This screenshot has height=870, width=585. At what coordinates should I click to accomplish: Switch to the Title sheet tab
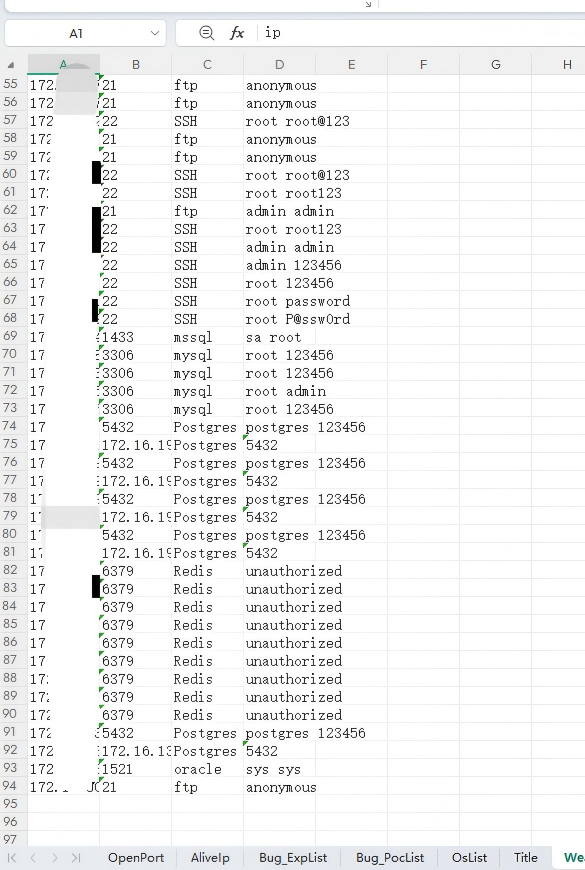tap(526, 858)
